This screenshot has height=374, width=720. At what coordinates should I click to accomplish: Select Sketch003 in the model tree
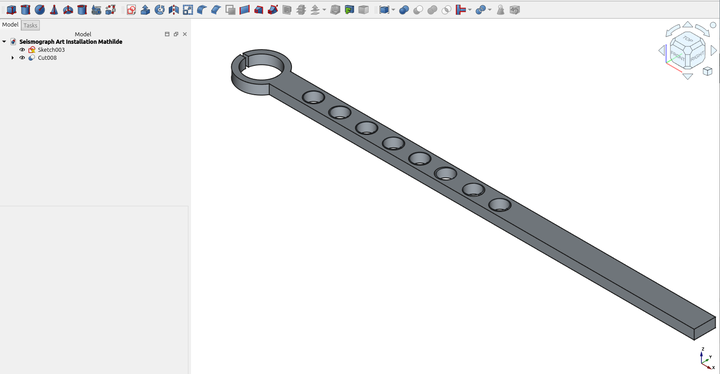point(51,50)
